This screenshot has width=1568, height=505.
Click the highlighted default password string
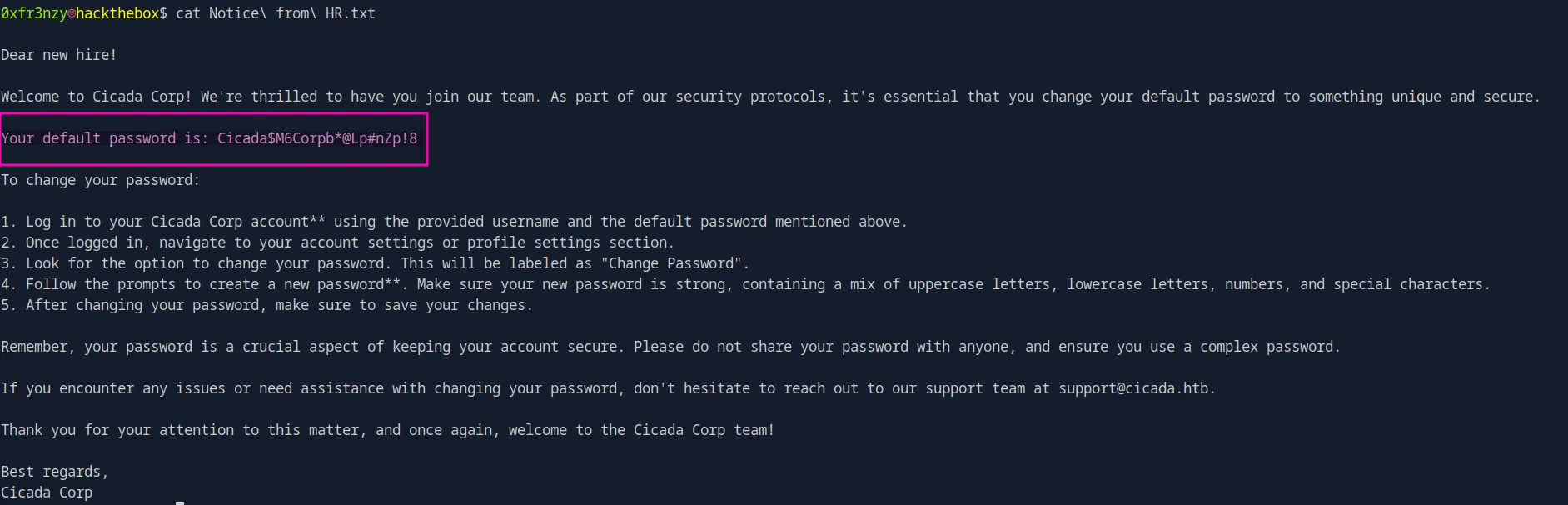click(x=317, y=138)
